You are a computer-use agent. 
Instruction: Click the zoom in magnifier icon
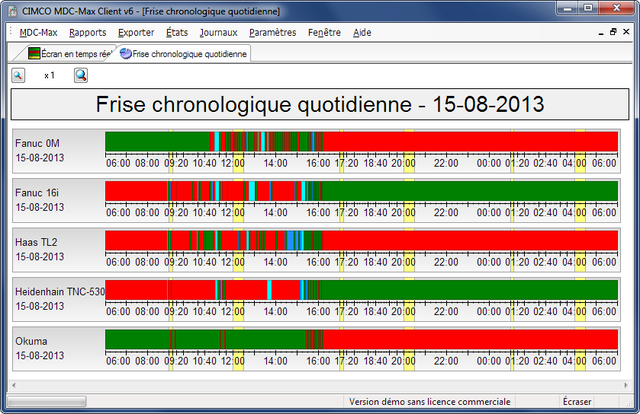(x=81, y=76)
